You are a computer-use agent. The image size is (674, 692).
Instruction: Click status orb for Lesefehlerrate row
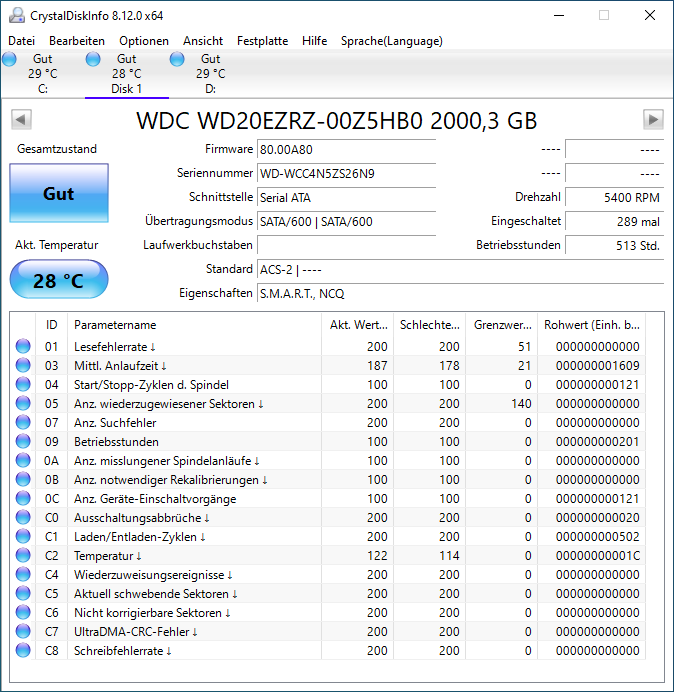tap(23, 346)
